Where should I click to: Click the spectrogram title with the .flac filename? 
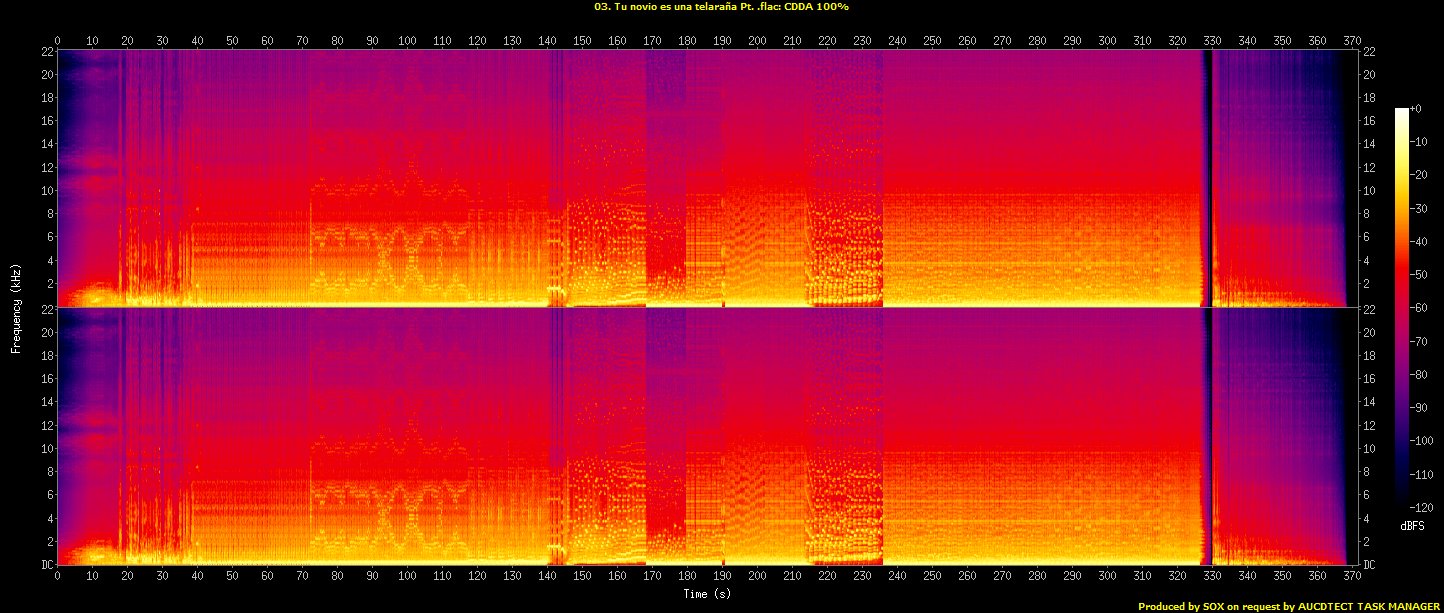click(721, 7)
